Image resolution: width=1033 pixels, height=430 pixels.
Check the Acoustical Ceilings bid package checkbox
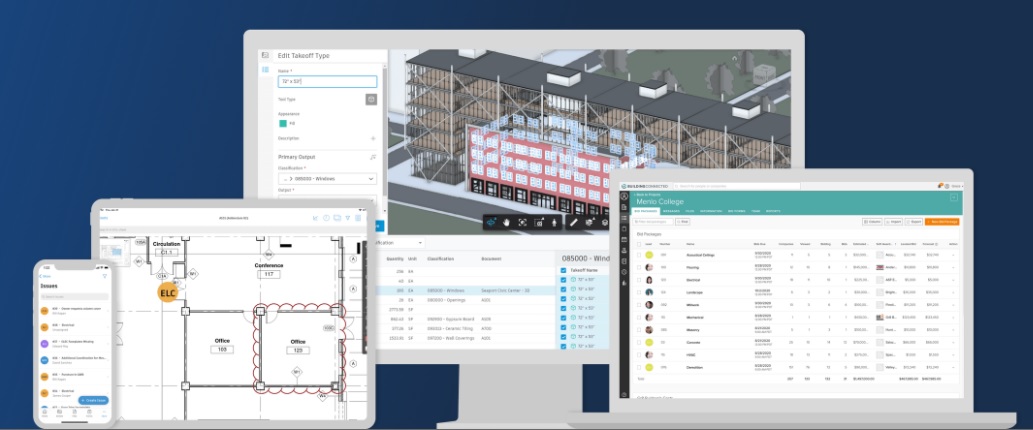pos(640,255)
